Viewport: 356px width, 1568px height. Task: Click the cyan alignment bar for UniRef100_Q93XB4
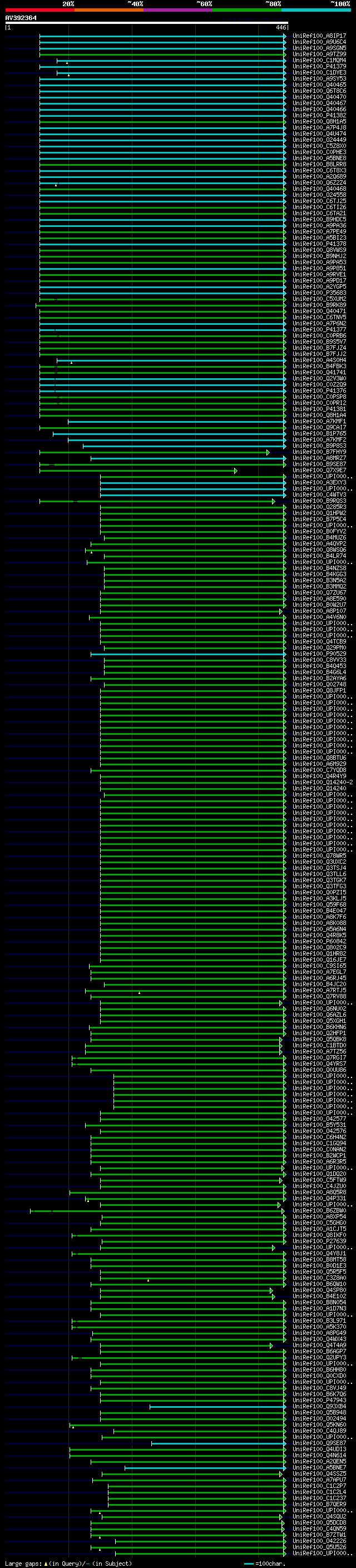click(218, 1407)
